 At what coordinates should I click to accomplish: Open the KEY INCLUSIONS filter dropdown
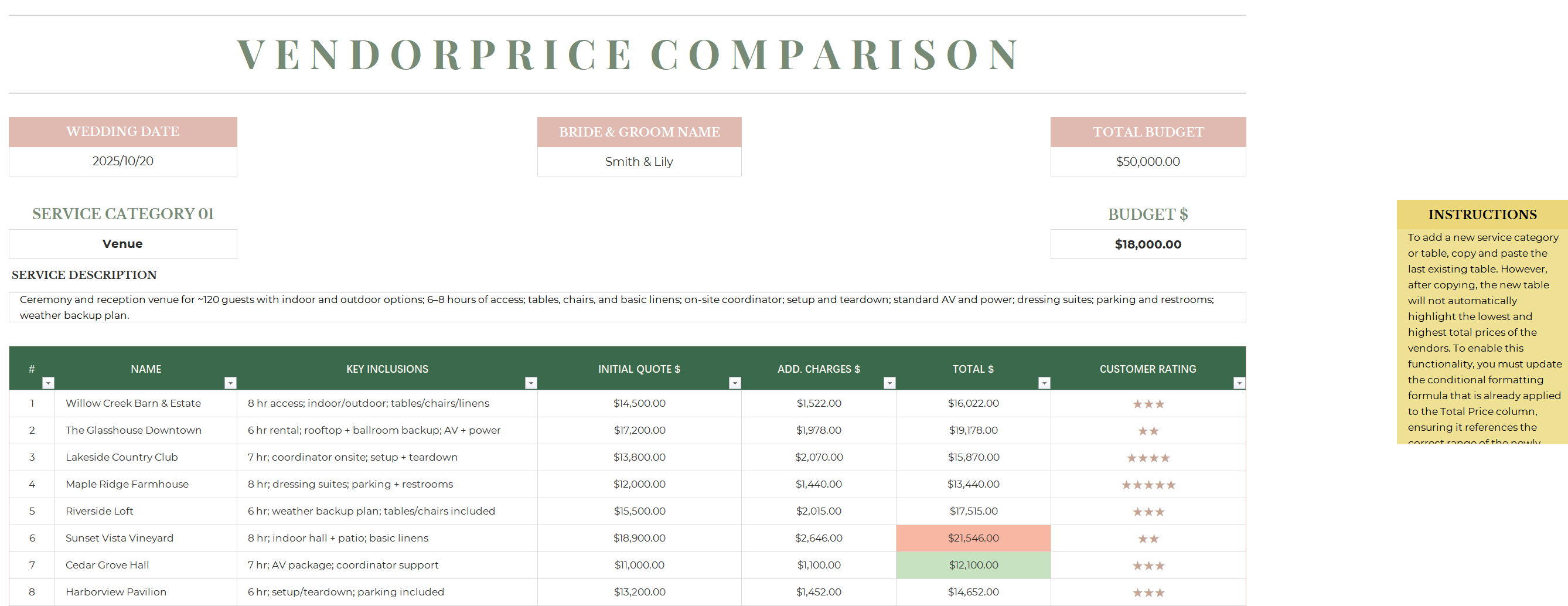tap(531, 383)
